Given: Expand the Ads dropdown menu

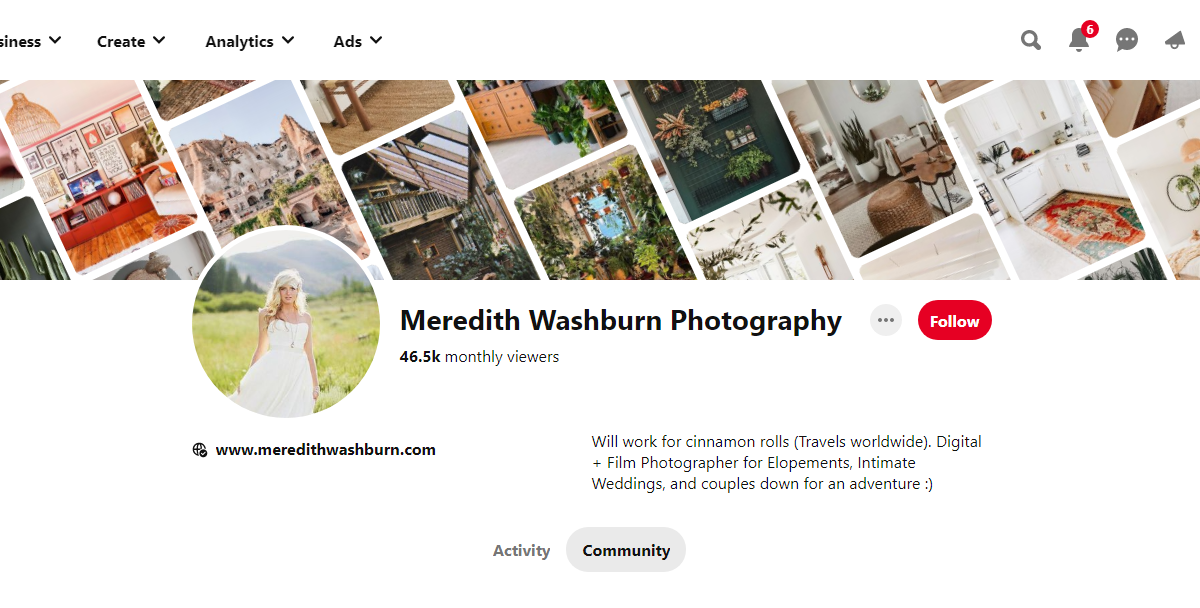Looking at the screenshot, I should point(358,41).
